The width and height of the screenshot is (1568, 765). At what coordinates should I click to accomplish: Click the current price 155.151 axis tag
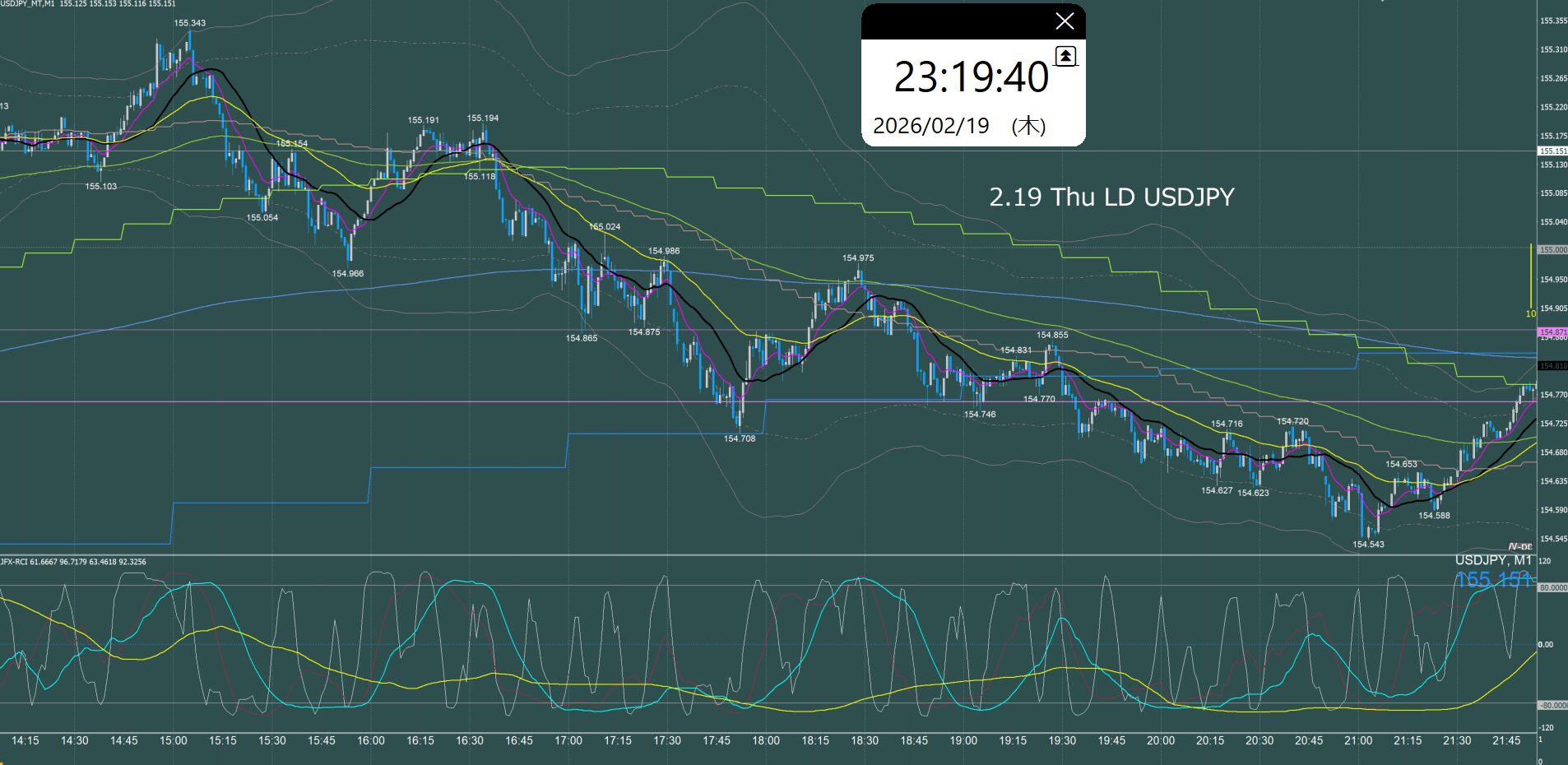[x=1552, y=151]
